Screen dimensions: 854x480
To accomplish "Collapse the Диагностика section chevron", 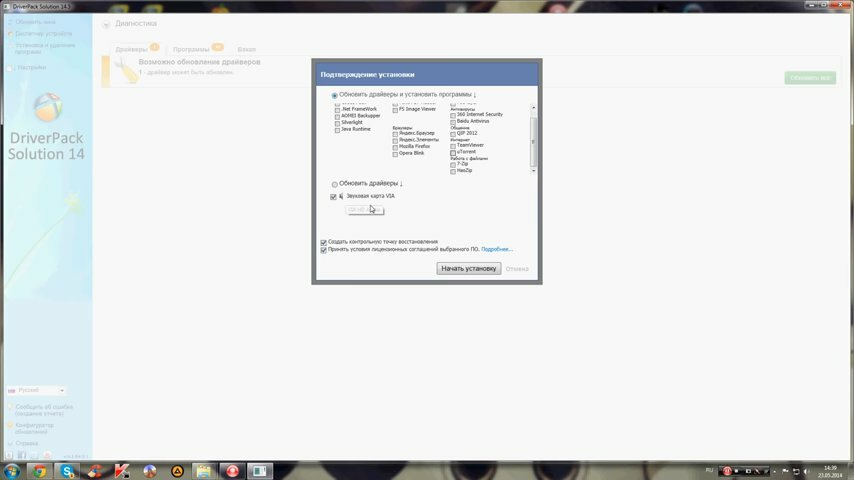I will click(106, 25).
